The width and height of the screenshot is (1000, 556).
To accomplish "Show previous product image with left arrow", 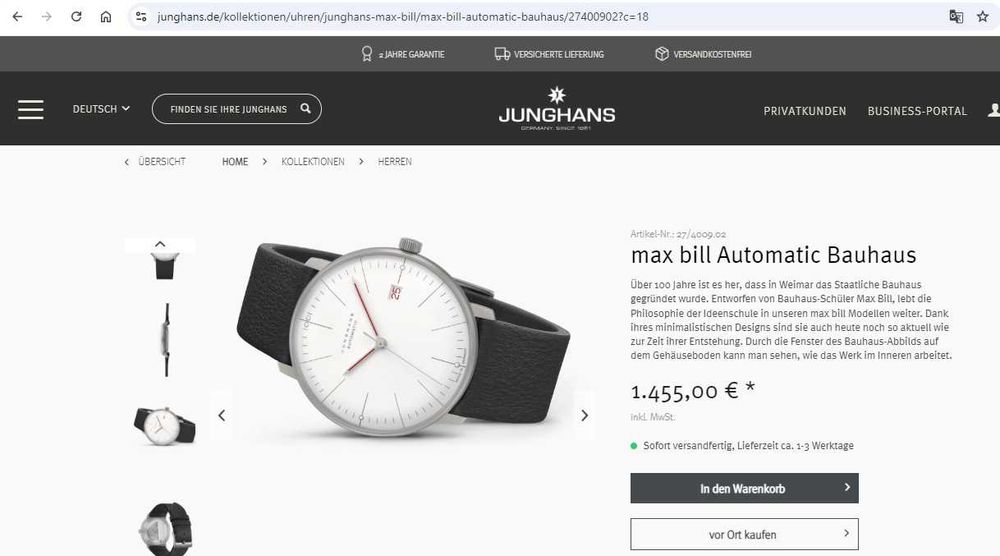I will (x=221, y=416).
